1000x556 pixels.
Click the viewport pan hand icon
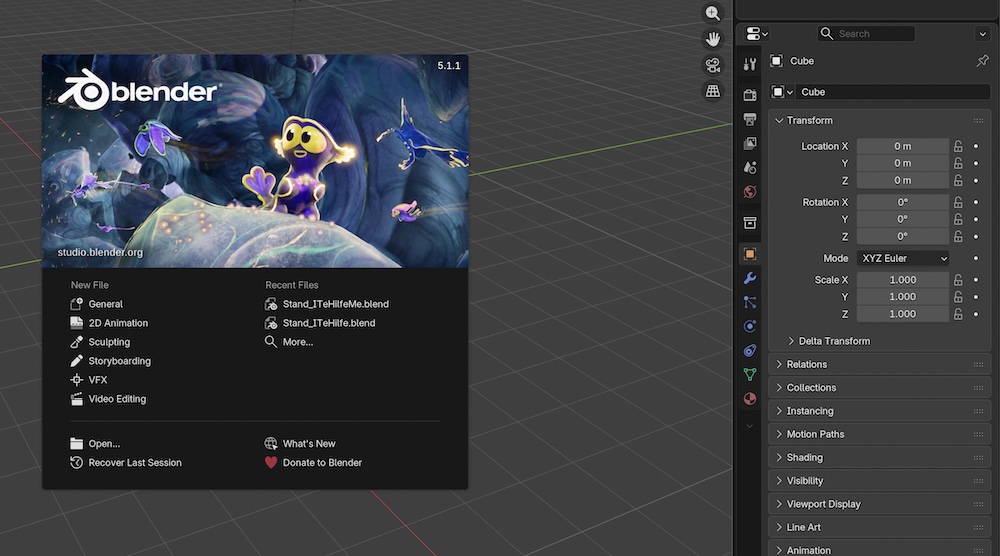coord(712,39)
